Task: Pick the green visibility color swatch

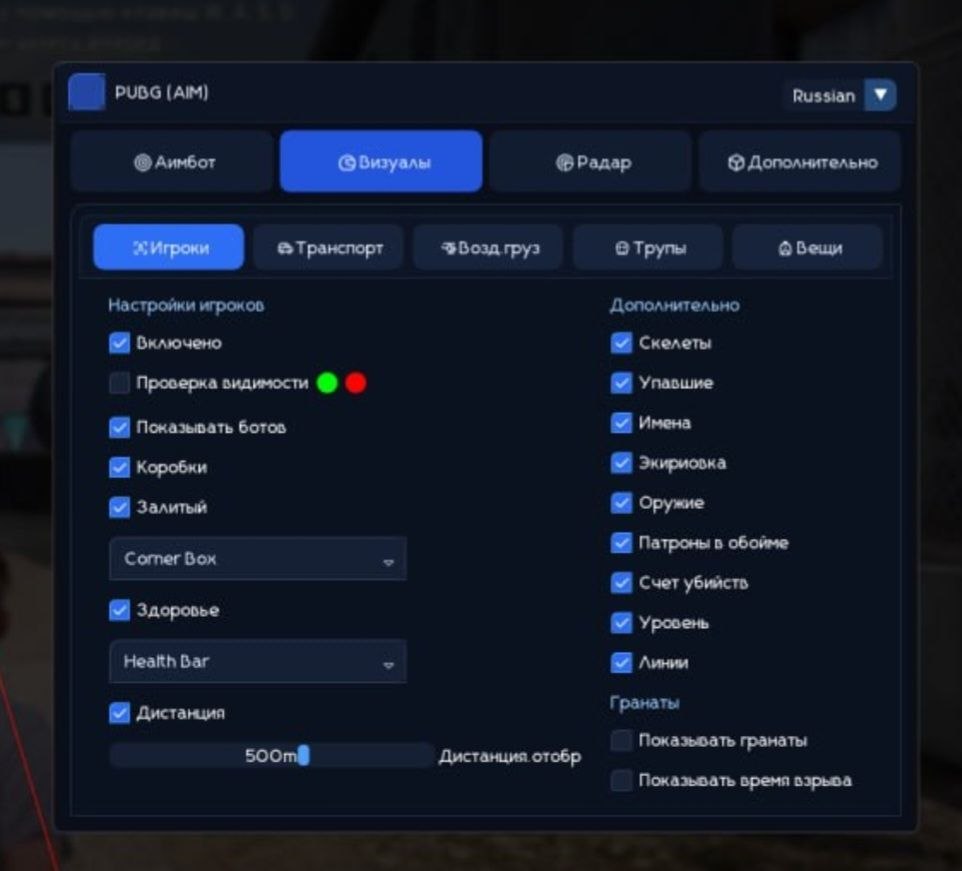Action: click(327, 383)
